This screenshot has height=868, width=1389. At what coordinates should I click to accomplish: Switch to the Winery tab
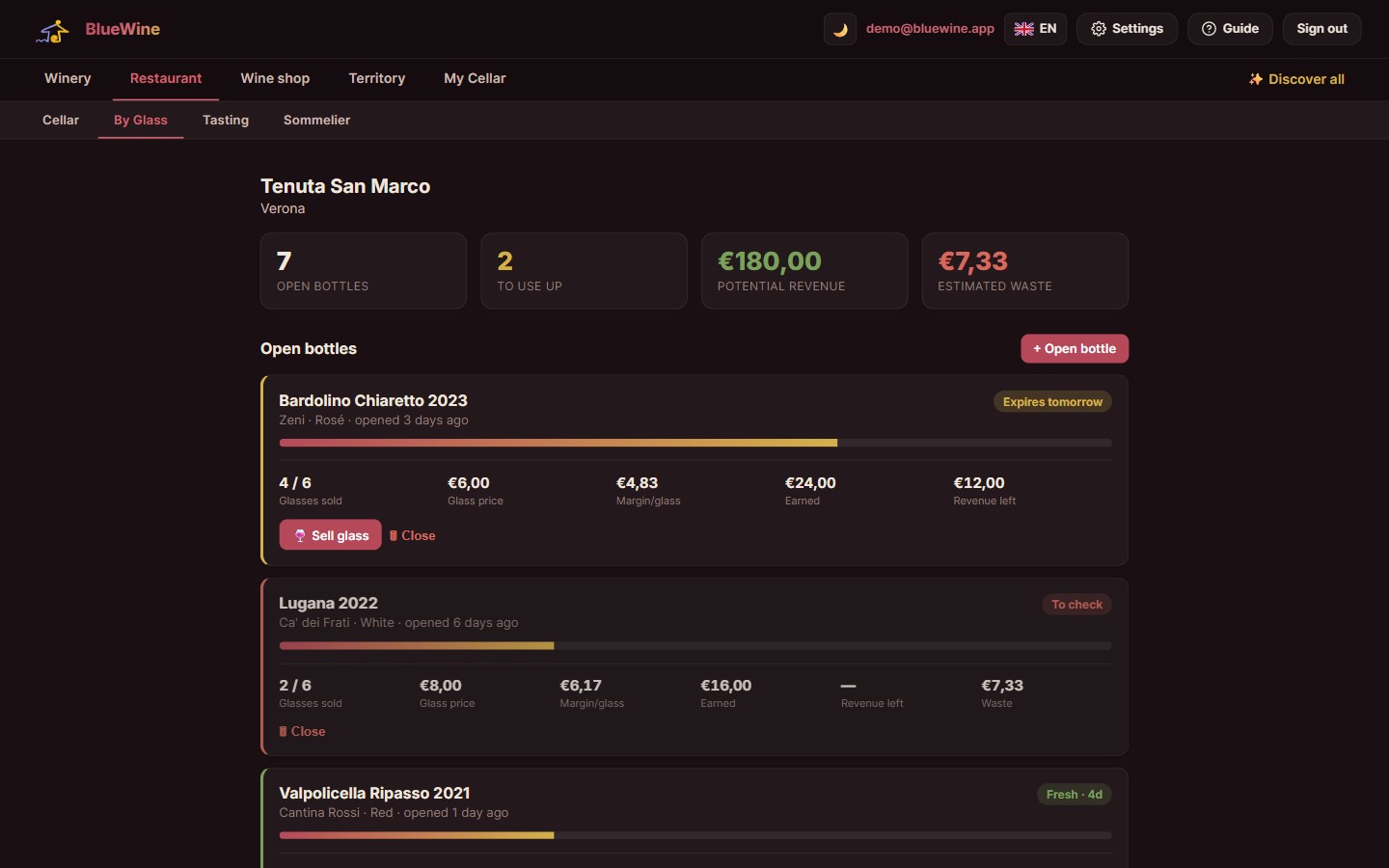[68, 78]
